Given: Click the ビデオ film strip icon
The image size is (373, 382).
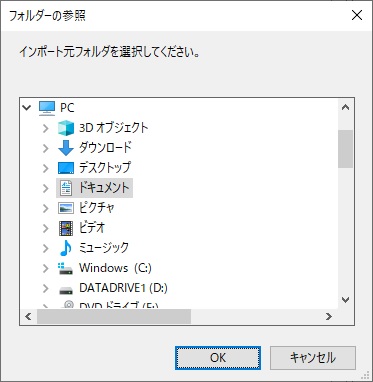Looking at the screenshot, I should (x=66, y=228).
